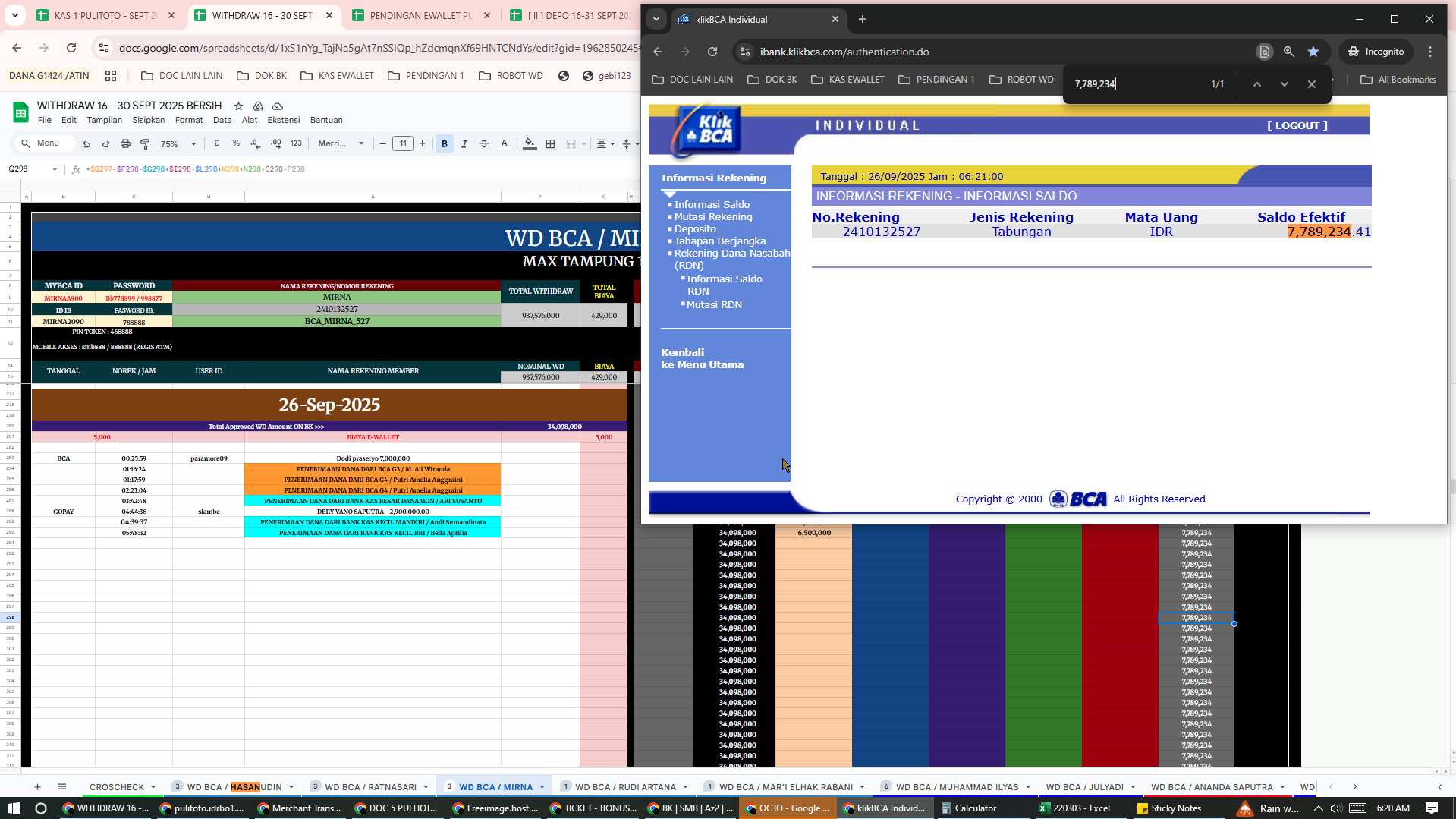The image size is (1456, 819).
Task: Click the font size field 11
Action: [x=403, y=143]
